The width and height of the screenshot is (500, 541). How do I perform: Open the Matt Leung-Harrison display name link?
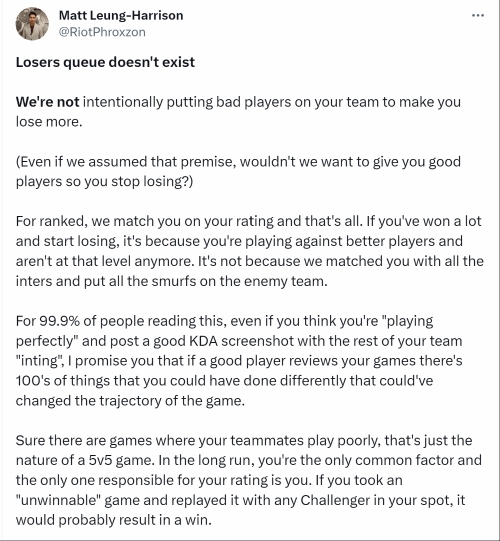pos(121,16)
